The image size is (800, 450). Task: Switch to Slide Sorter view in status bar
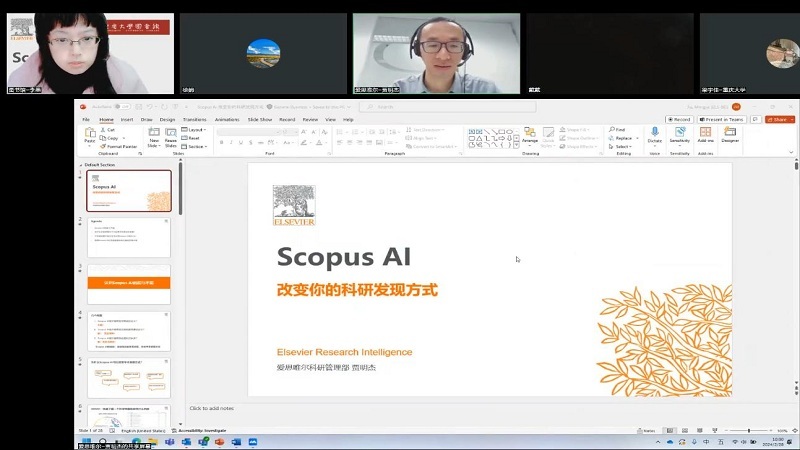click(x=685, y=431)
